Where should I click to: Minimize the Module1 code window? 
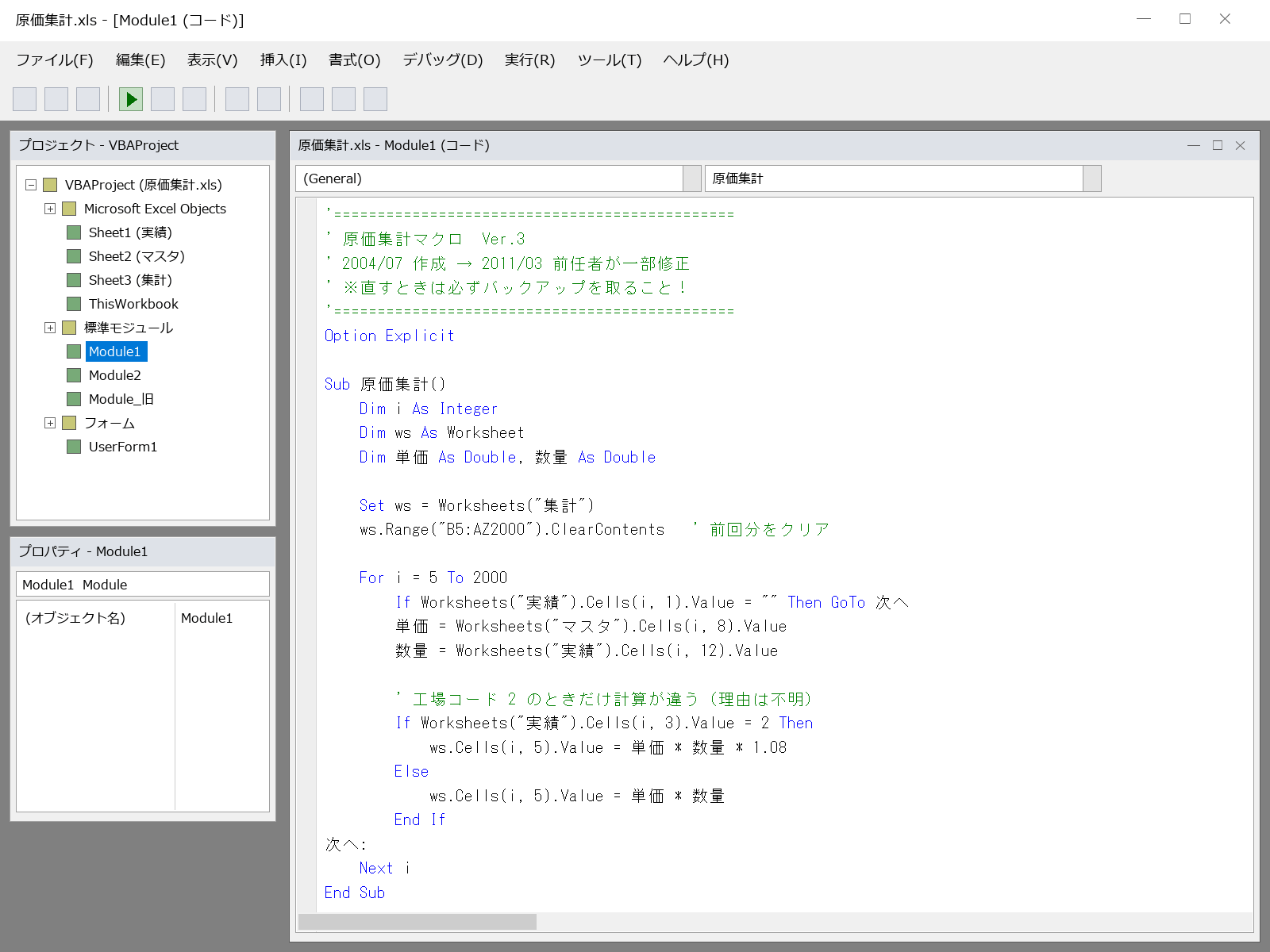(x=1194, y=145)
